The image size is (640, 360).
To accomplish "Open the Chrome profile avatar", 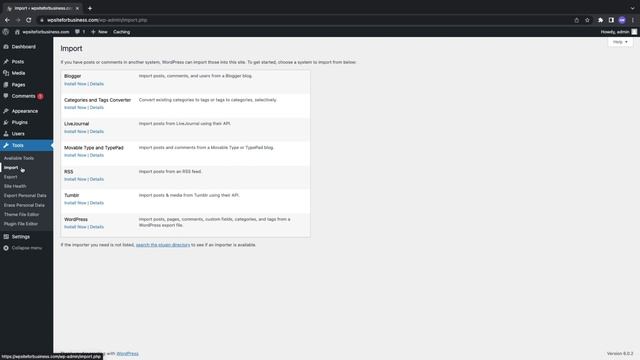I will (622, 20).
